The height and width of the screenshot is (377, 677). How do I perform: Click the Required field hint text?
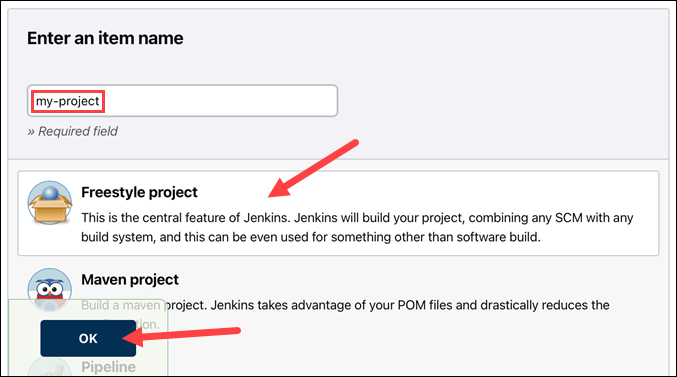click(x=73, y=131)
